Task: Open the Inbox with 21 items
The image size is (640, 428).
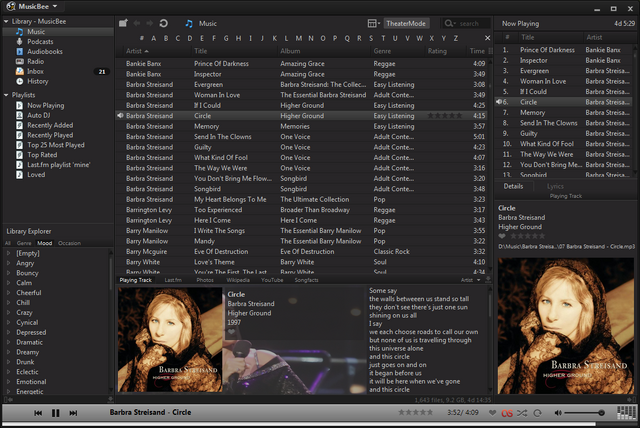Action: pyautogui.click(x=36, y=71)
